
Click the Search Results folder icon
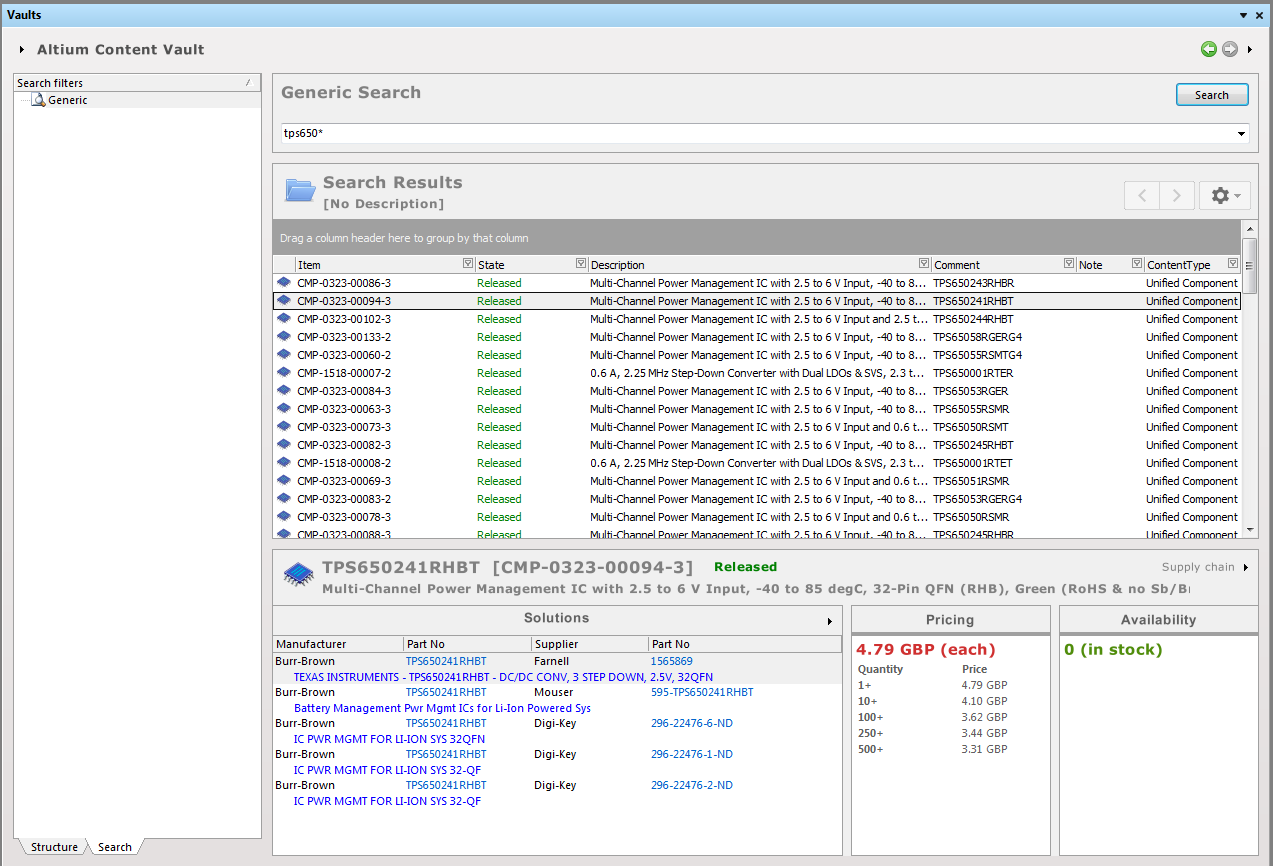point(300,190)
